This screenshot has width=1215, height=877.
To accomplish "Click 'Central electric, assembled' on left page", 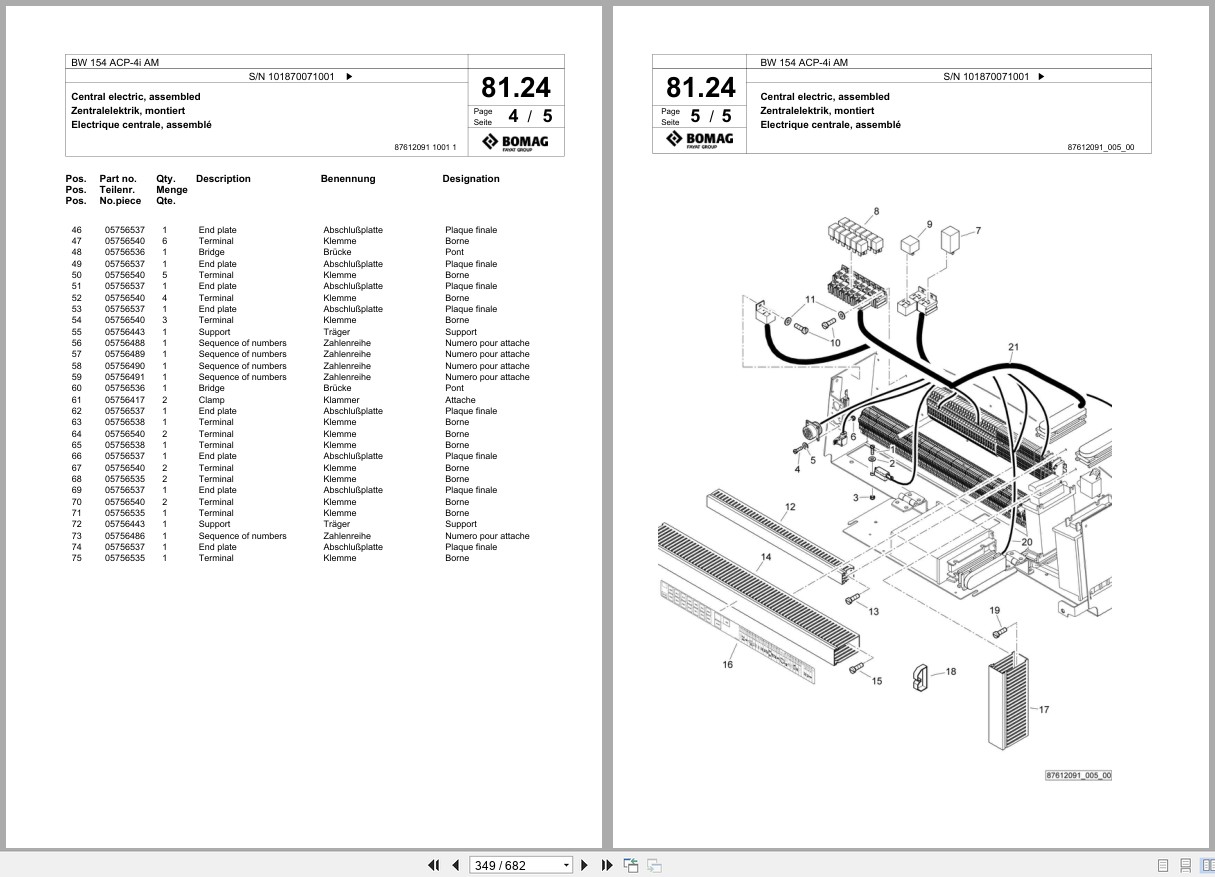I will click(x=136, y=97).
